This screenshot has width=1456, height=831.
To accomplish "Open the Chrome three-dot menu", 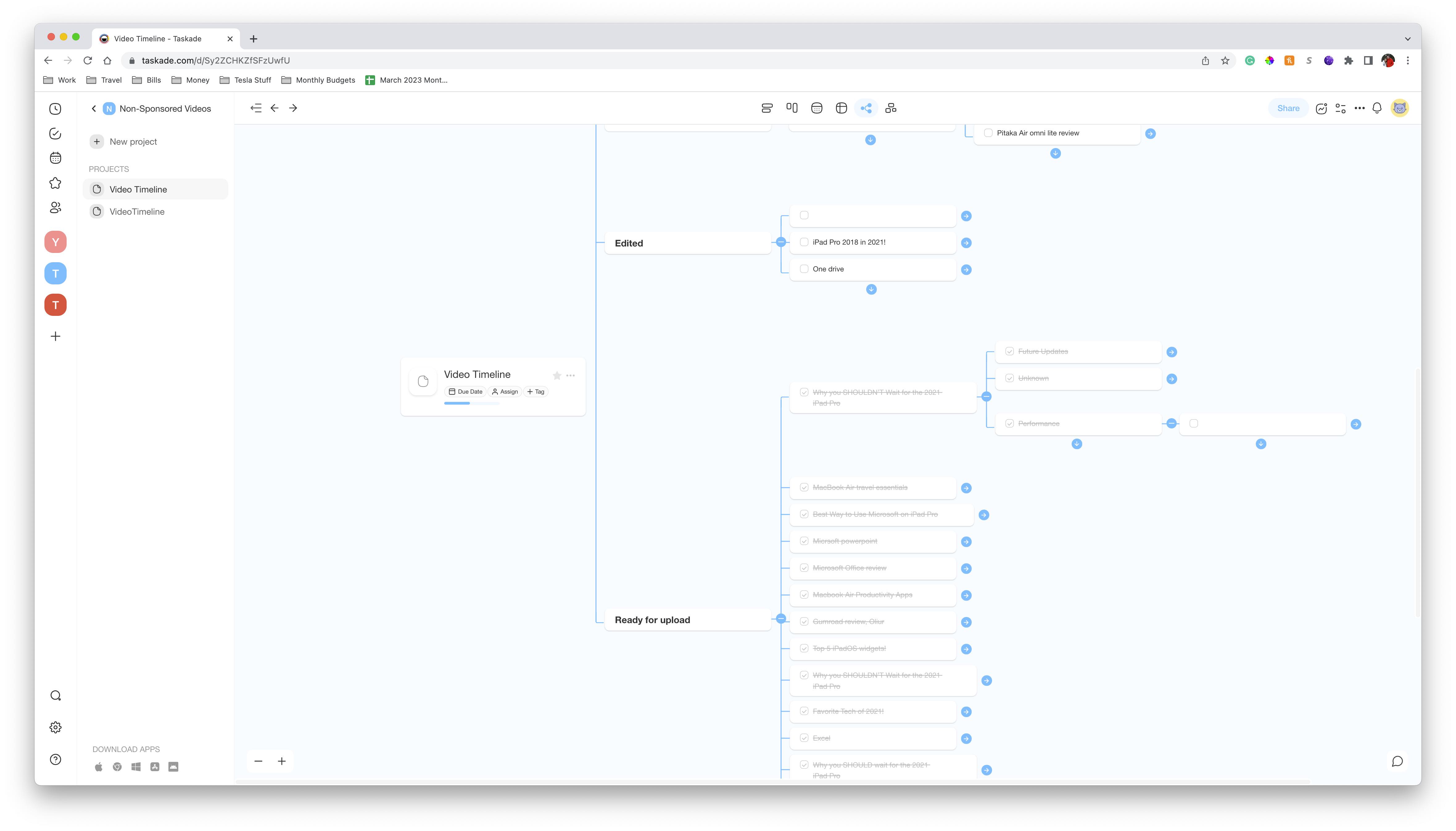I will pyautogui.click(x=1408, y=60).
